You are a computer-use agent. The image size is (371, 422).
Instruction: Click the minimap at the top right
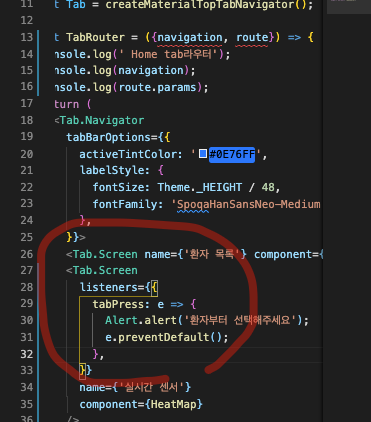(349, 7)
